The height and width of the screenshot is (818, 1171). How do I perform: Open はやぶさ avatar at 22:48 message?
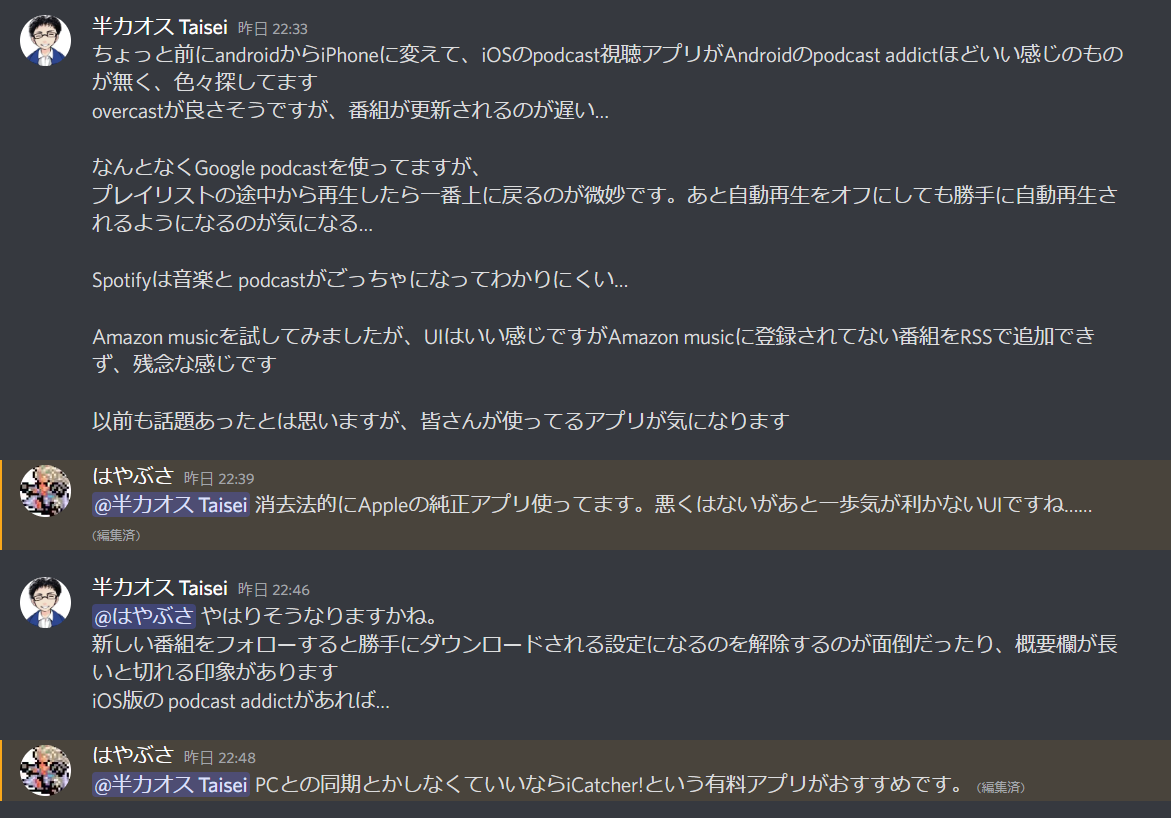tap(45, 770)
